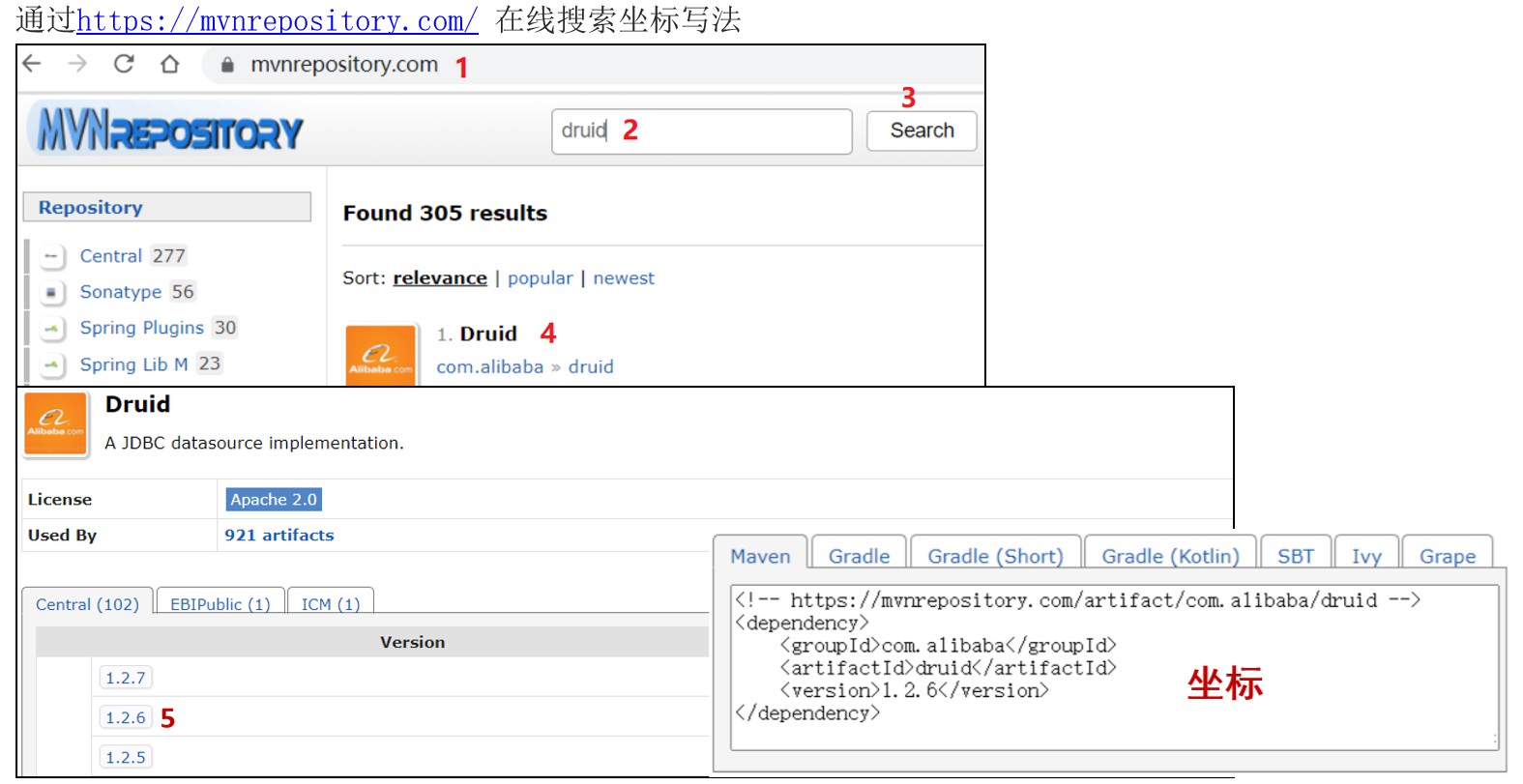Switch to Central (102) tab
The image size is (1523, 784).
point(87,604)
